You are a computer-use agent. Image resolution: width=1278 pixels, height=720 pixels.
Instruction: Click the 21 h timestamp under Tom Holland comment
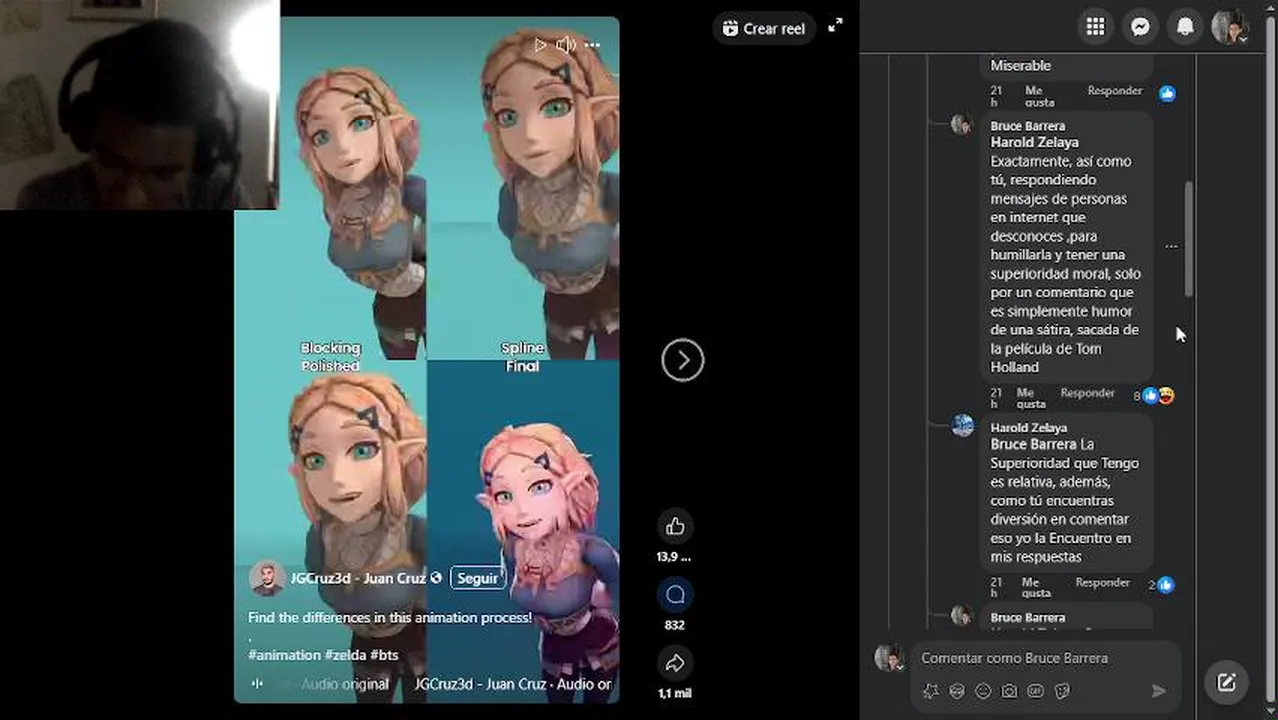pyautogui.click(x=995, y=398)
